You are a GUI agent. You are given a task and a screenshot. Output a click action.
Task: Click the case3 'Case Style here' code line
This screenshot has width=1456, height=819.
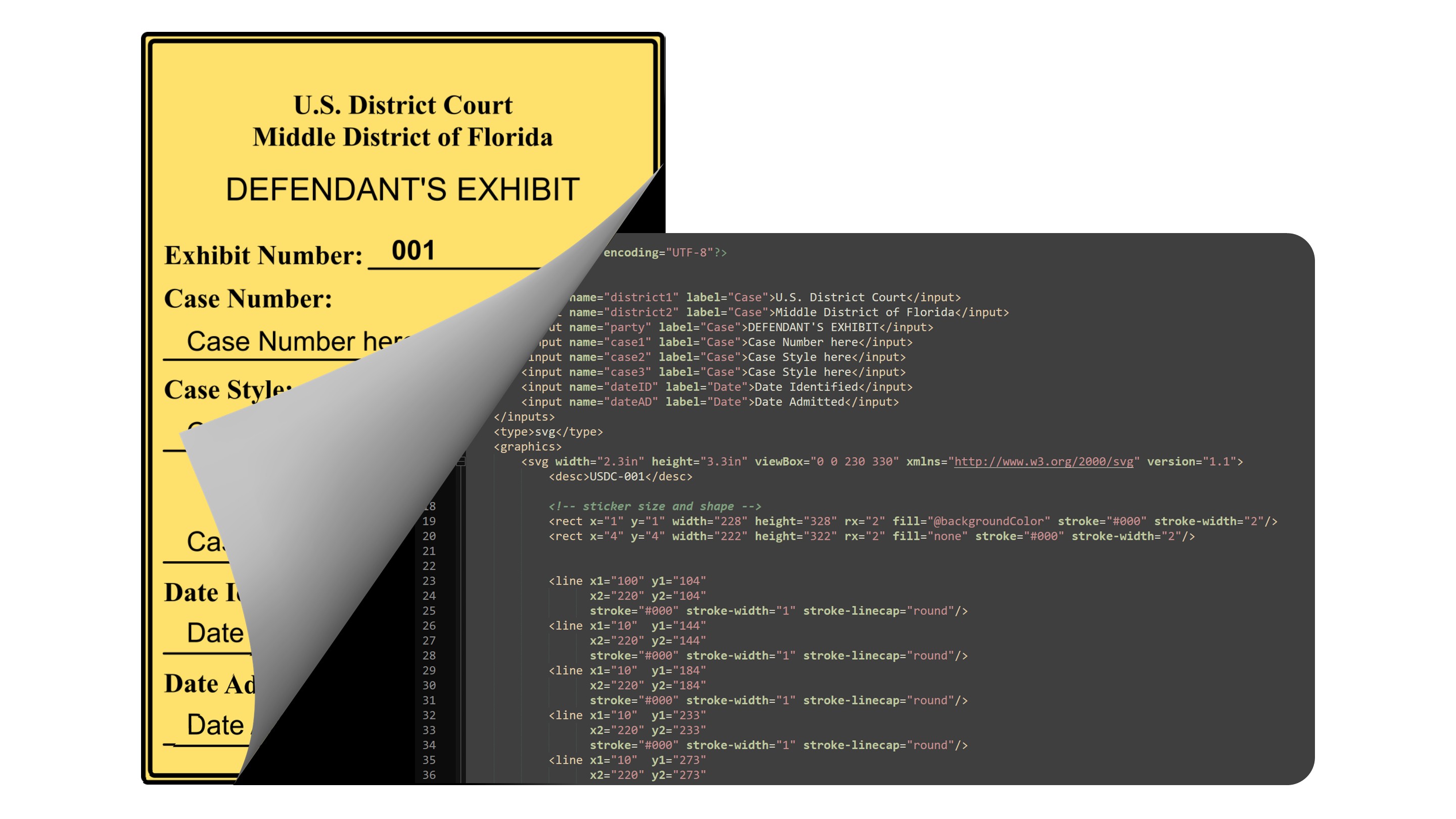713,372
